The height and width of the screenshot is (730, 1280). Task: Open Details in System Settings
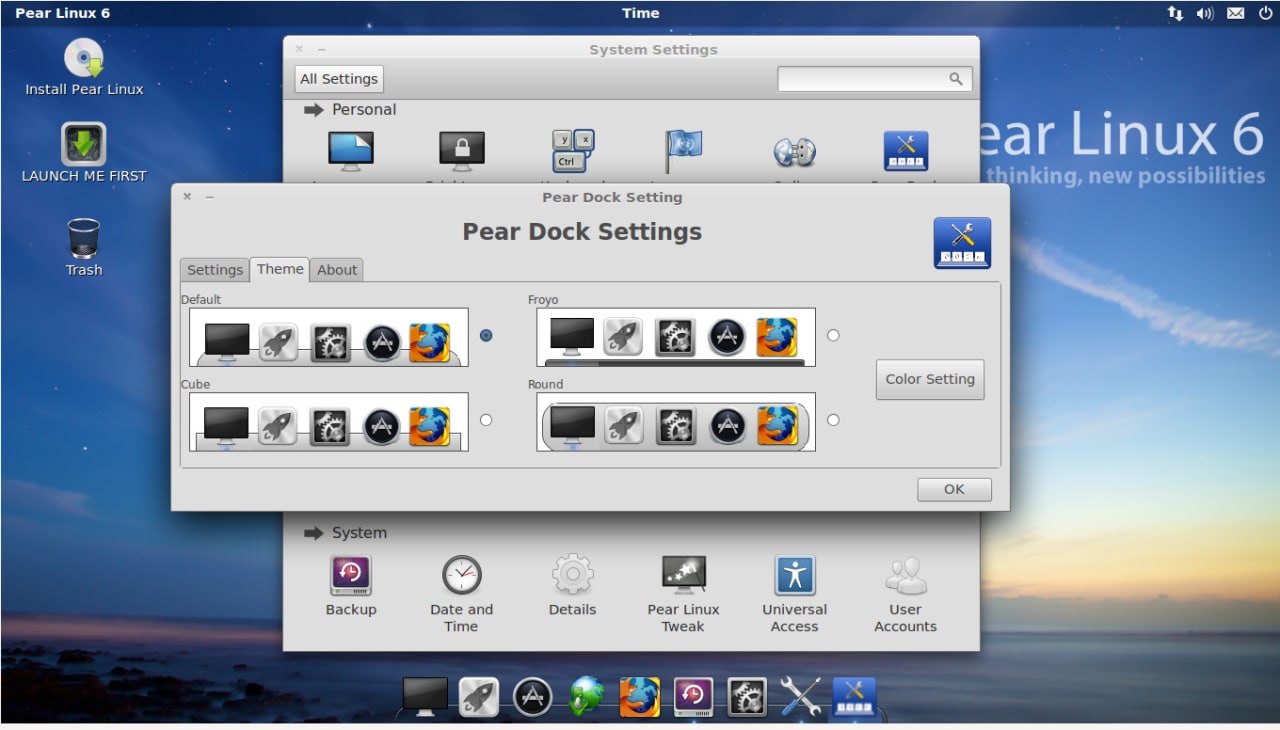point(572,587)
